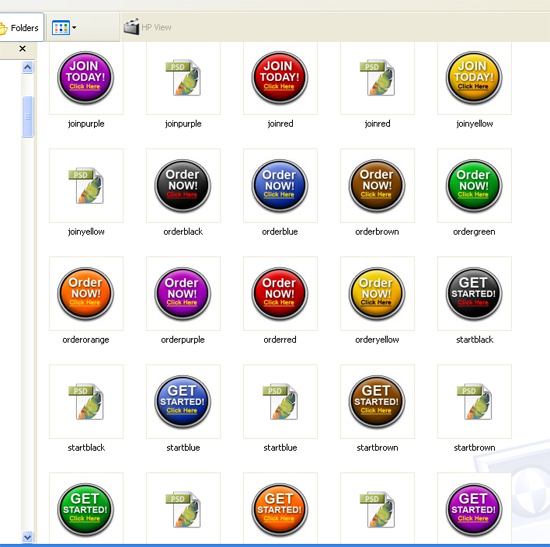
Task: Select the red Order NOW thumbnail
Action: 280,294
